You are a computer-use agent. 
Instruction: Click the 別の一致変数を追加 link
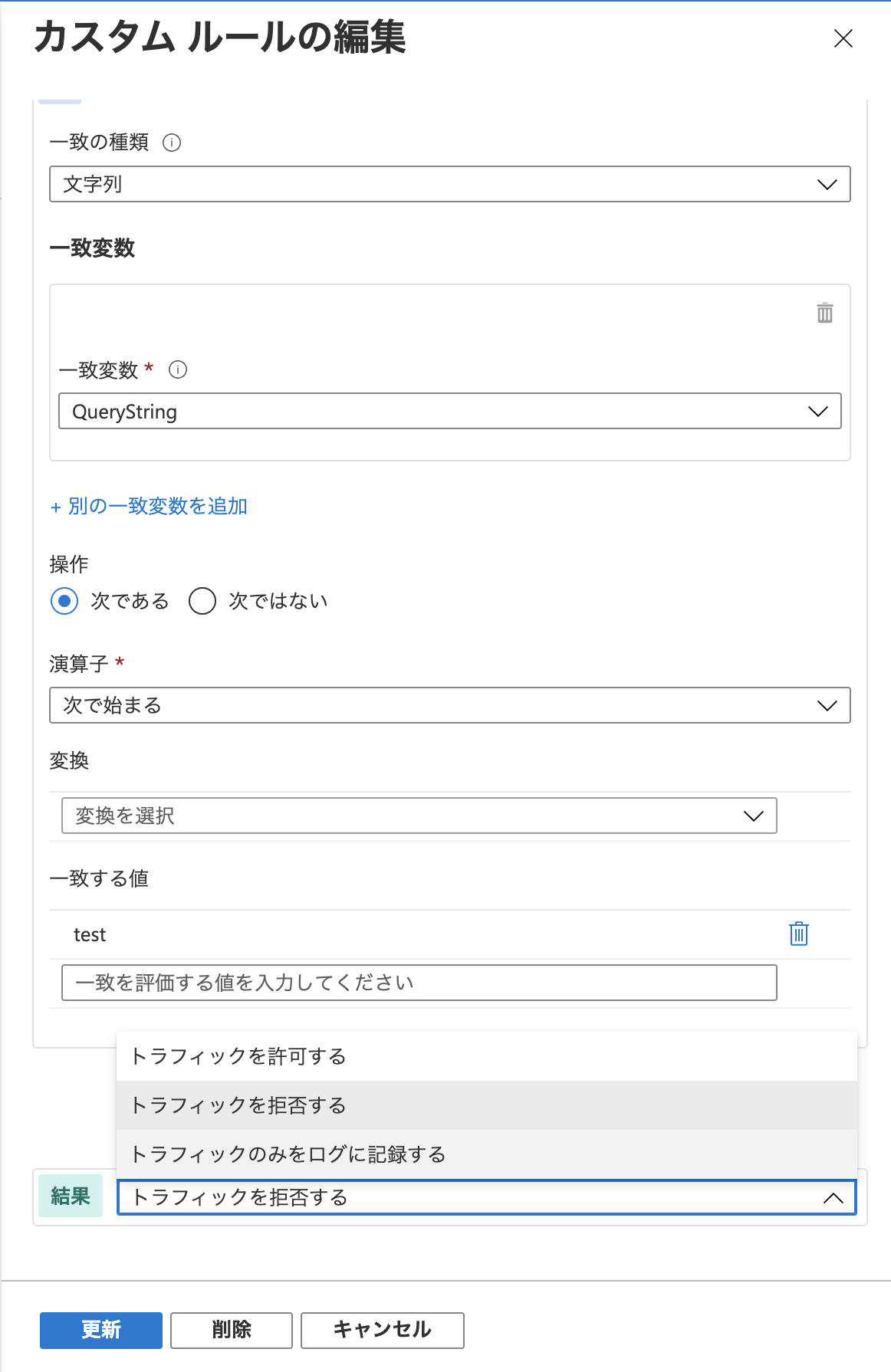(149, 506)
